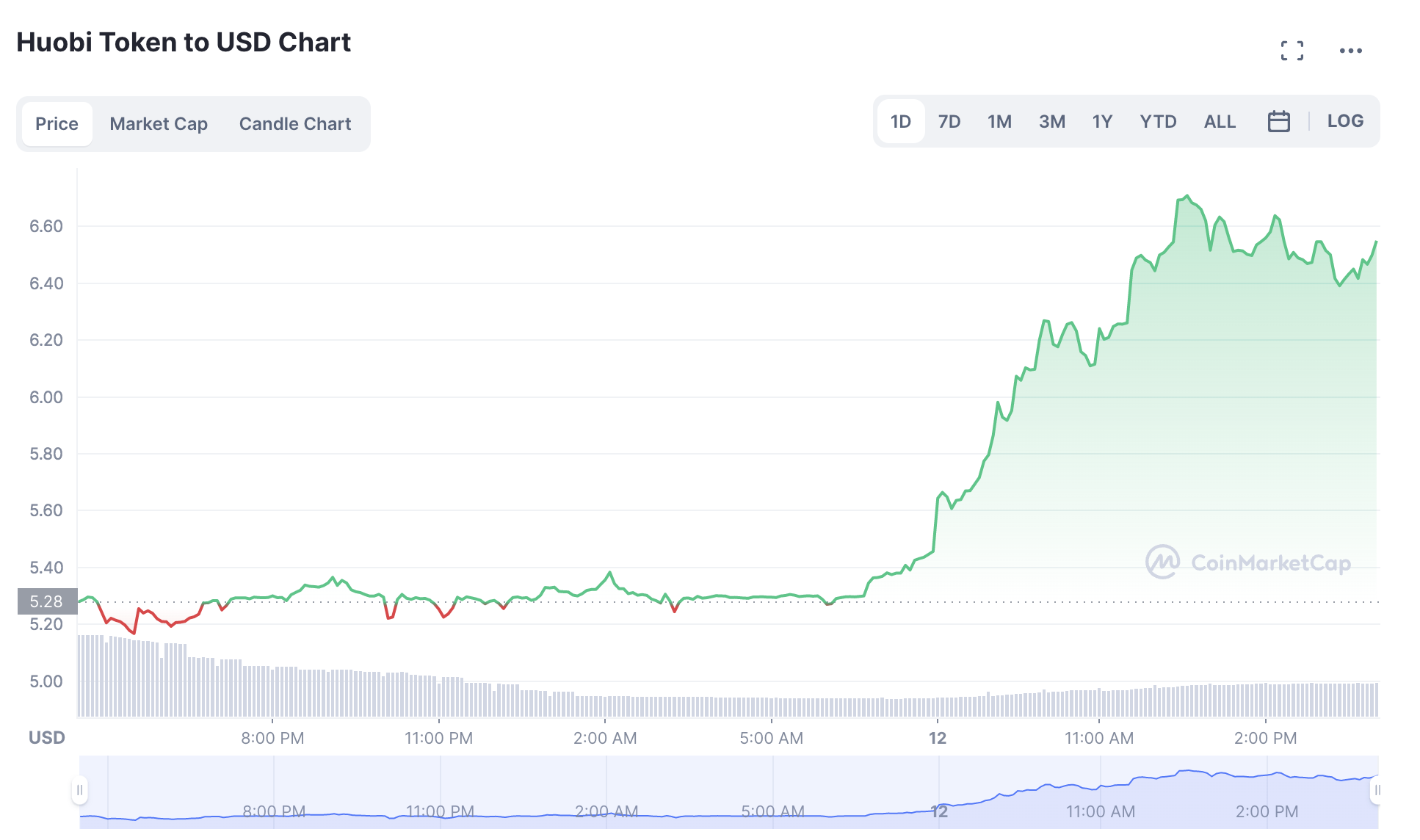Image resolution: width=1420 pixels, height=840 pixels.
Task: Grab the left range slider handle
Action: [x=79, y=790]
